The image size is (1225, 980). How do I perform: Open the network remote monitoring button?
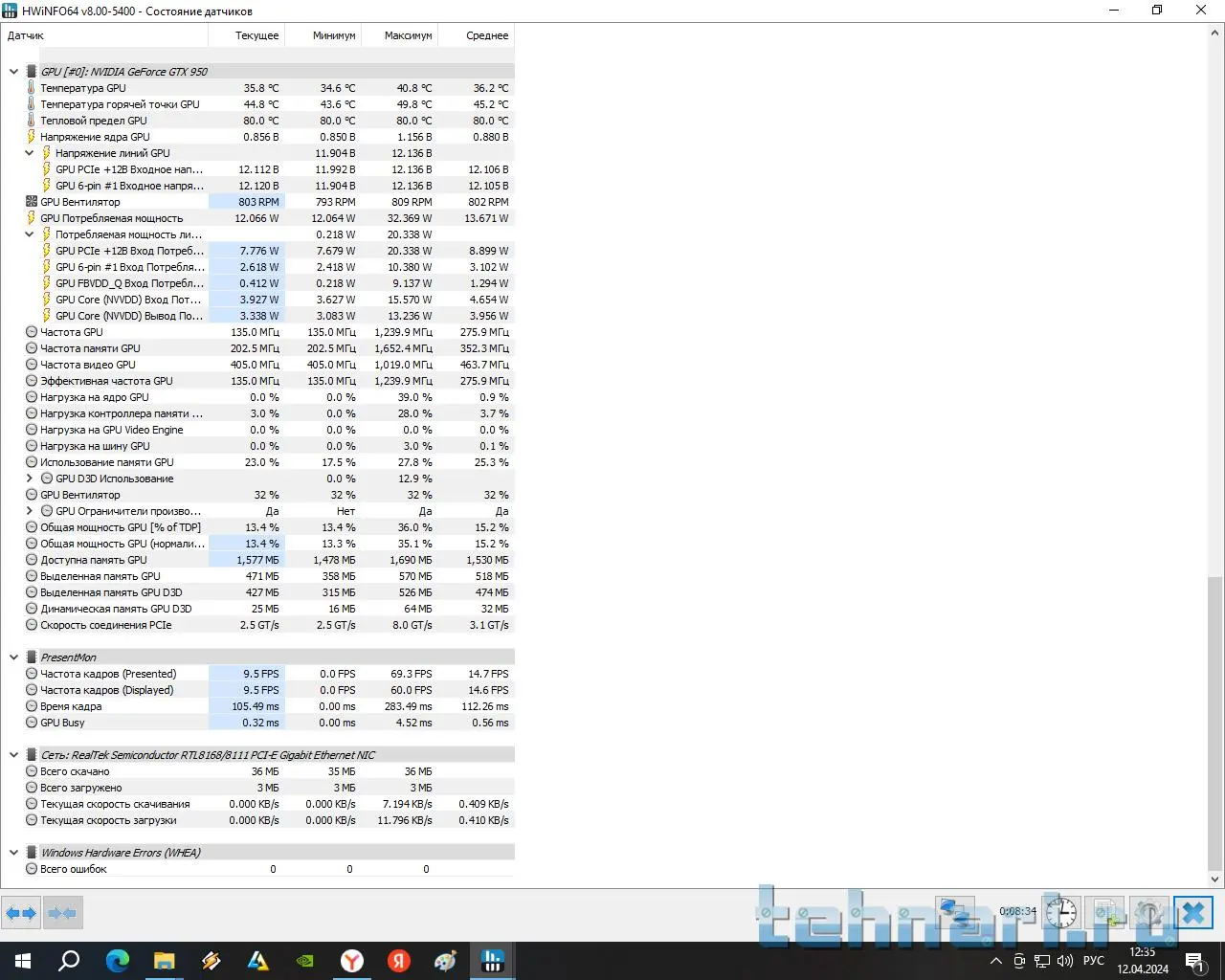click(x=954, y=912)
